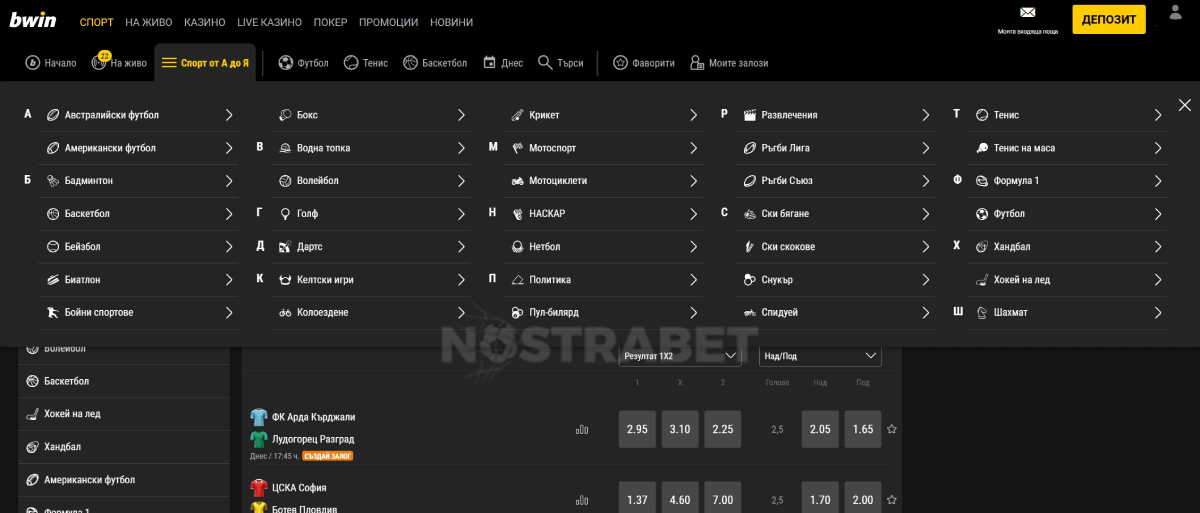This screenshot has width=1200, height=513.
Task: Click the Снукър balls icon
Action: [x=749, y=280]
